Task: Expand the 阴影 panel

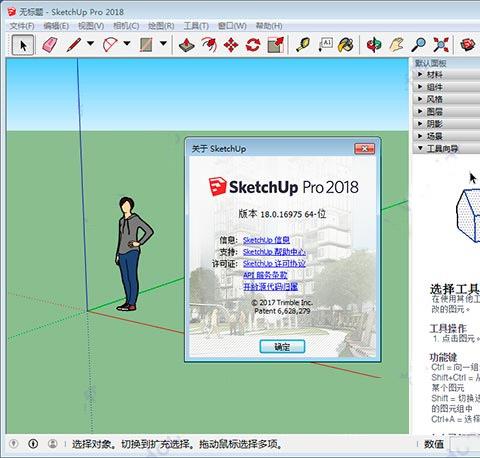Action: tap(446, 124)
